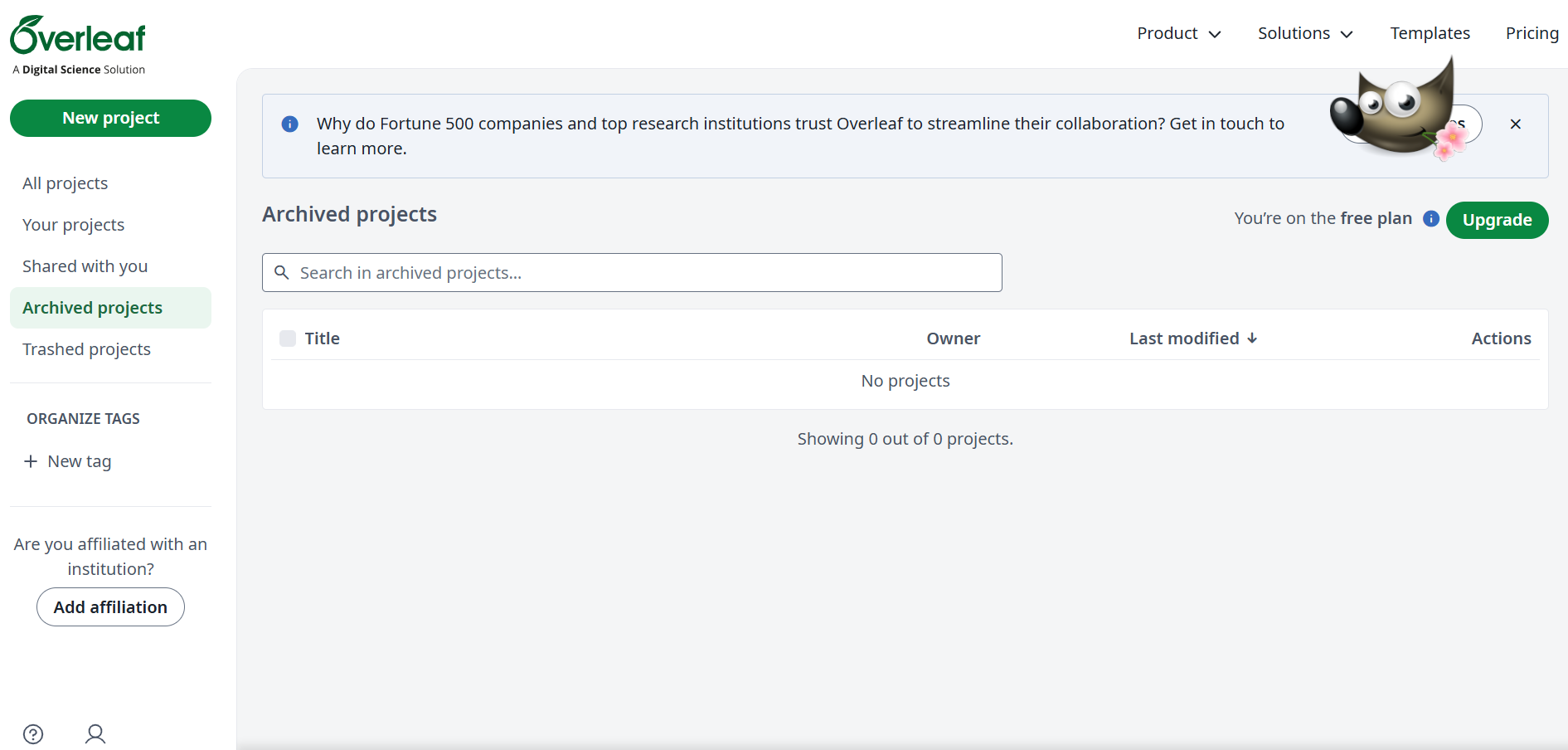Click the 'No projects' text
1568x750 pixels.
(x=905, y=381)
